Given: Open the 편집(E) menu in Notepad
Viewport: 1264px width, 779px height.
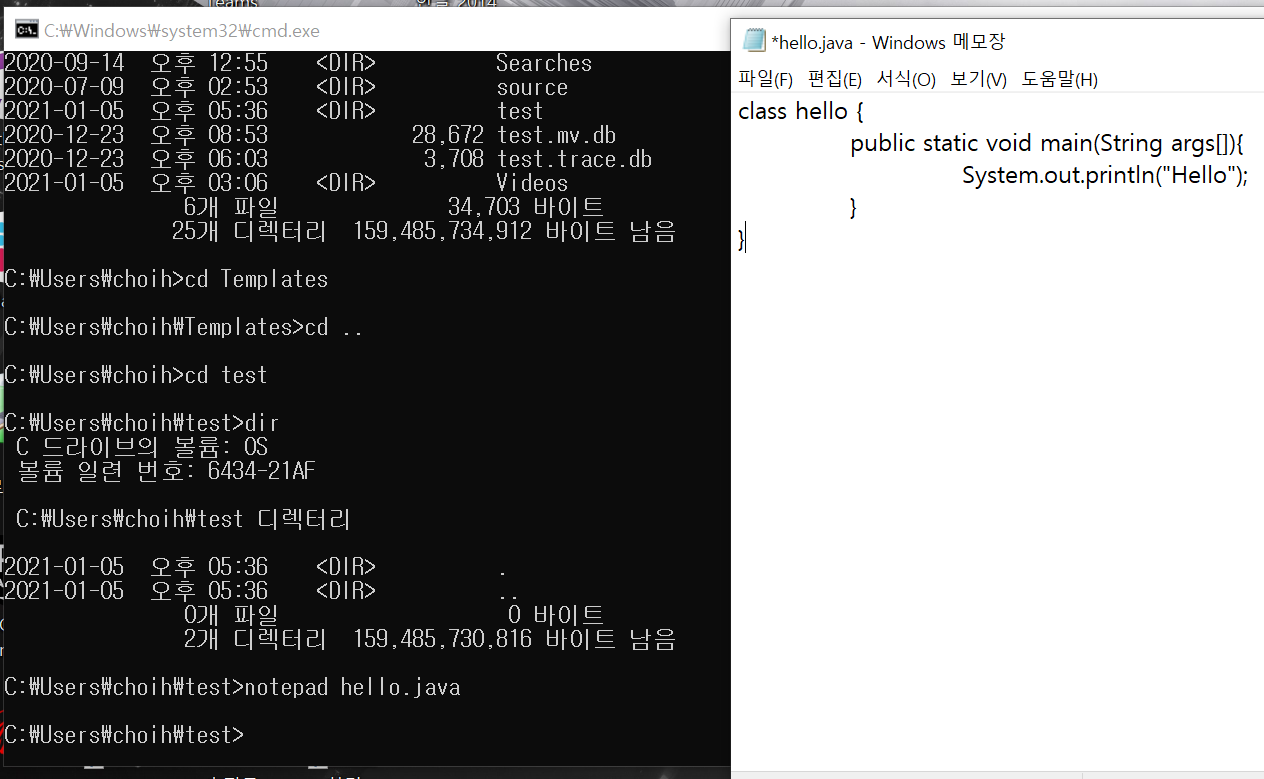Looking at the screenshot, I should click(x=834, y=79).
